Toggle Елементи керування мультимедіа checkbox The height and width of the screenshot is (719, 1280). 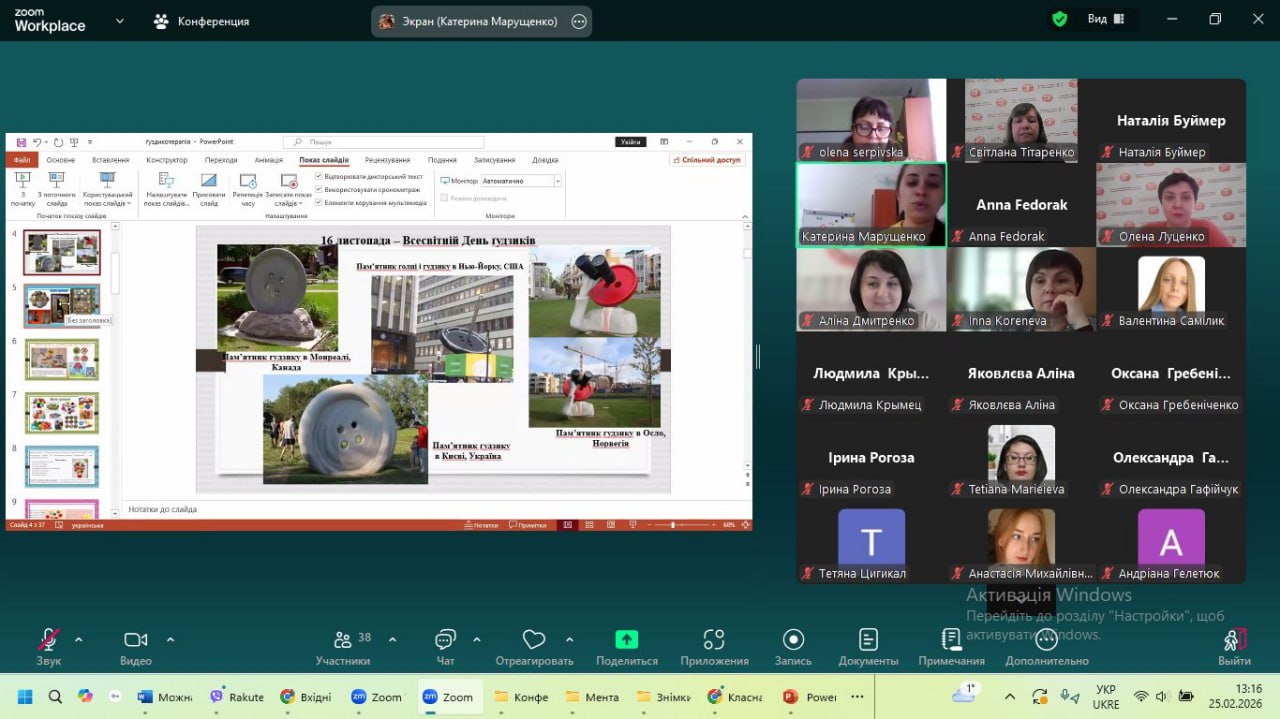319,202
